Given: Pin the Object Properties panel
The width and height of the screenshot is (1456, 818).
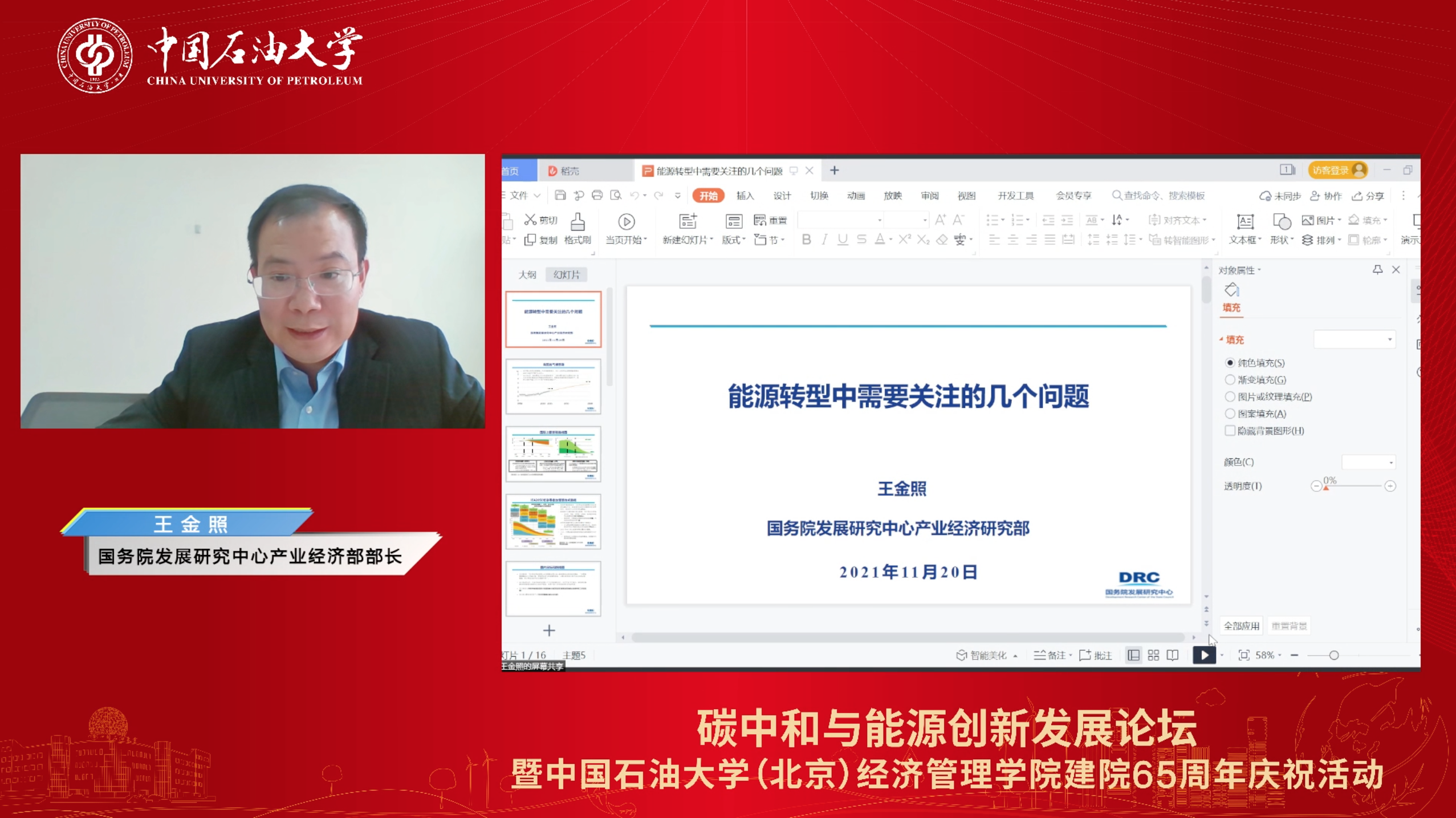Looking at the screenshot, I should pos(1377,270).
